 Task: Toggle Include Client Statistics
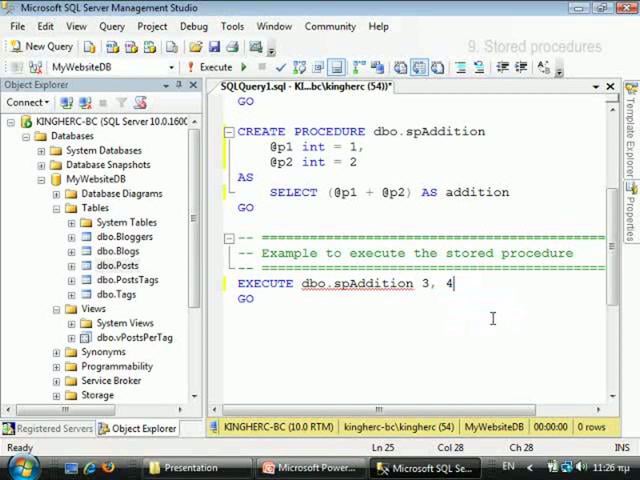[x=378, y=67]
